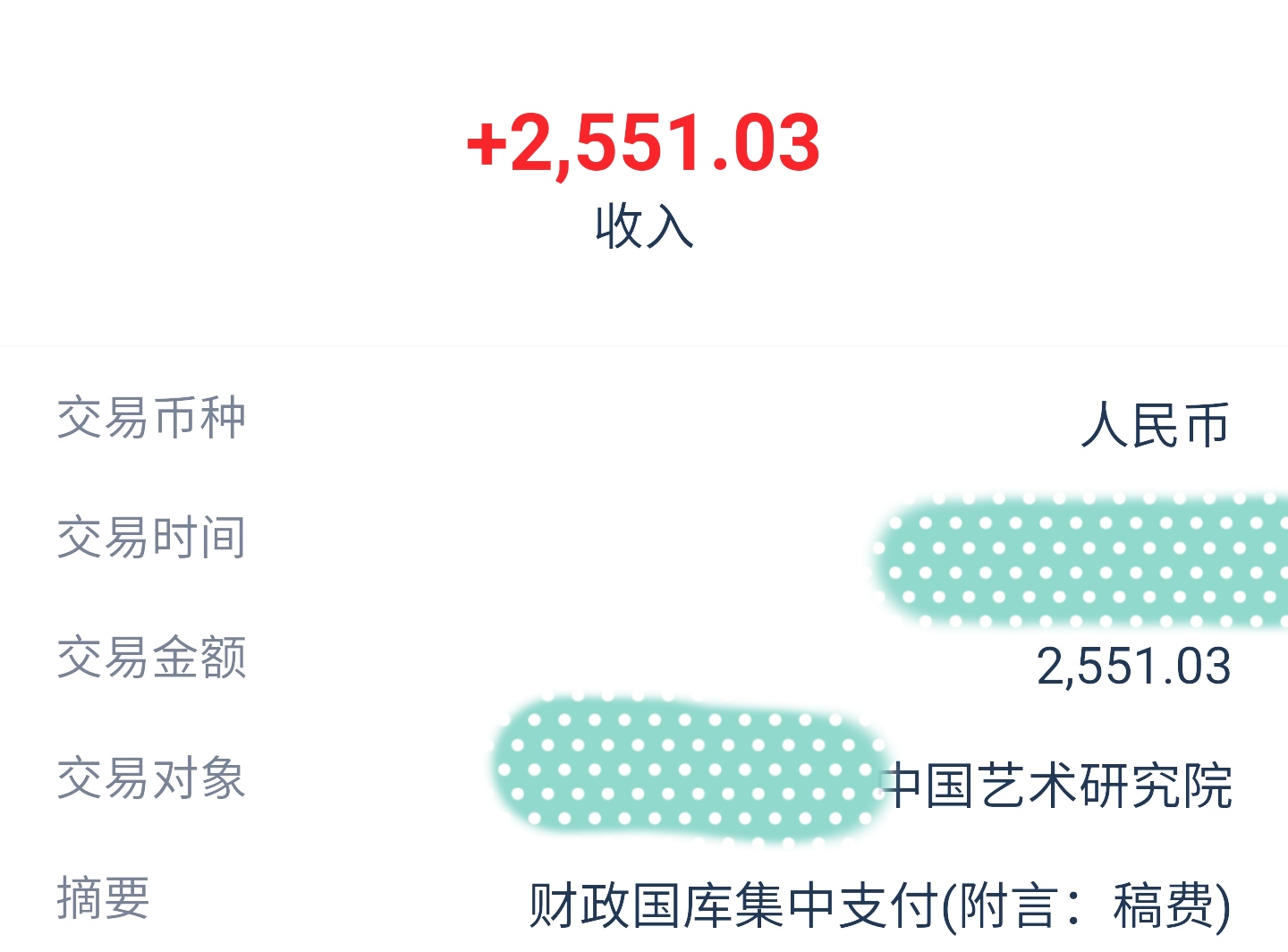Image resolution: width=1288 pixels, height=952 pixels.
Task: Click the 人民币 currency value
Action: tap(1155, 425)
